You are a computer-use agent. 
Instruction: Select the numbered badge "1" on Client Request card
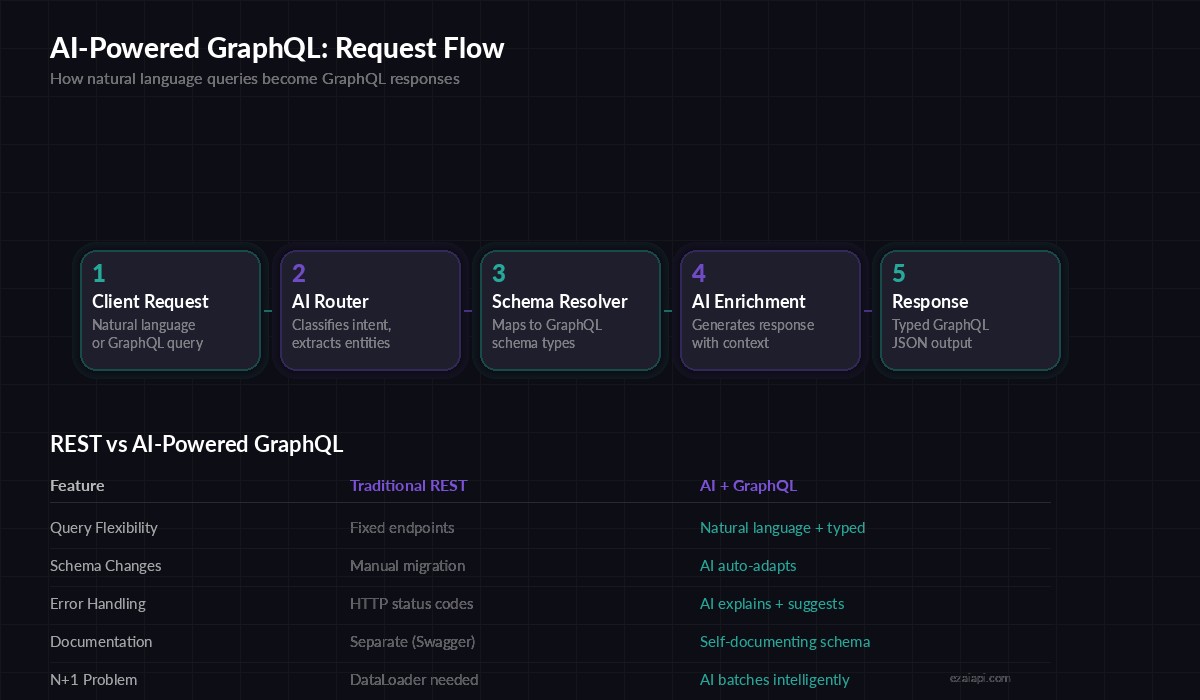98,273
